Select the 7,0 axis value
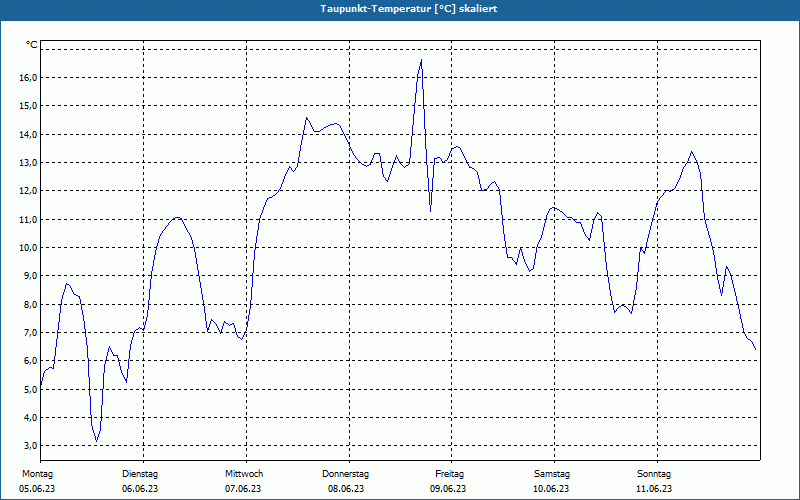The width and height of the screenshot is (800, 500). tap(31, 333)
